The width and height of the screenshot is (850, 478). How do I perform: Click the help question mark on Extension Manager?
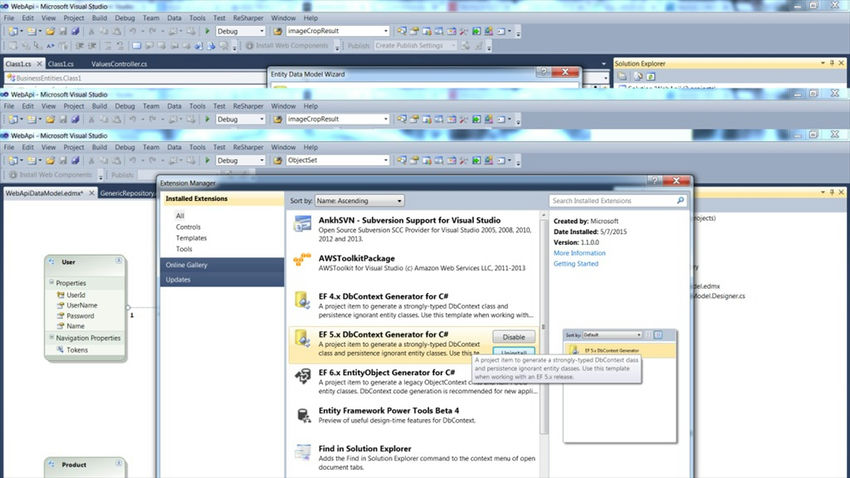[x=654, y=180]
